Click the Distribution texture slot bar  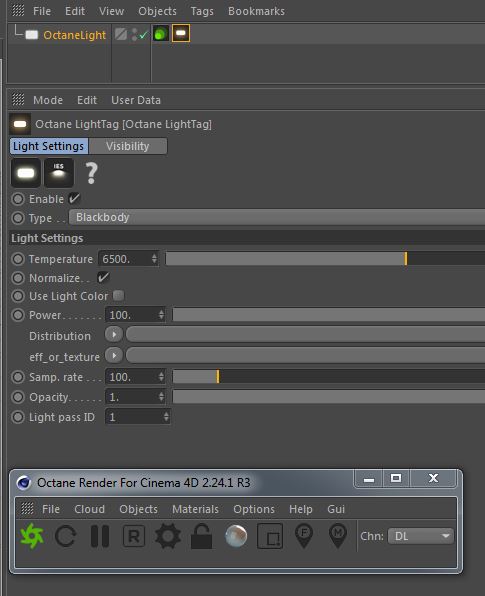pyautogui.click(x=306, y=334)
